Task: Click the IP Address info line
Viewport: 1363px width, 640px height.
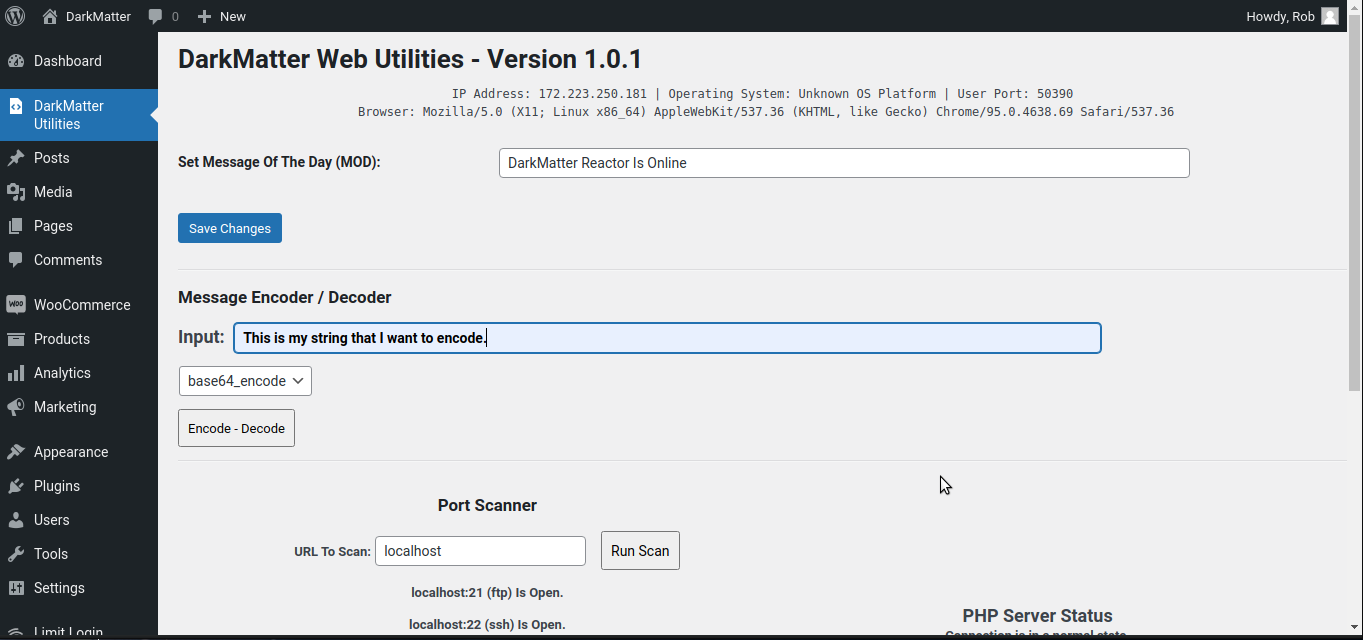Action: coord(762,94)
